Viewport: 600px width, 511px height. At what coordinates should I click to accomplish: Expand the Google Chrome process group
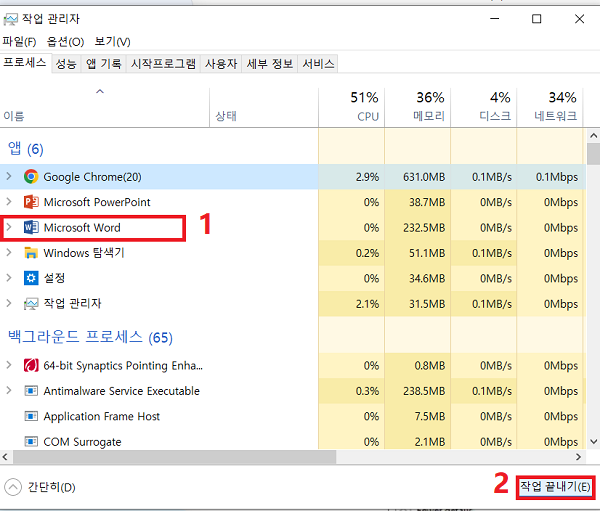tap(9, 176)
